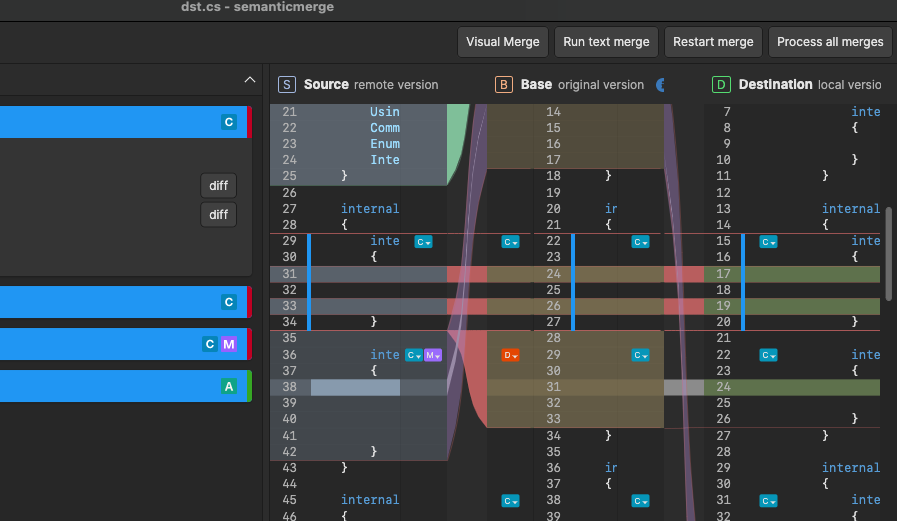Select highlighted Destination line 17
Image resolution: width=897 pixels, height=521 pixels.
pyautogui.click(x=792, y=274)
